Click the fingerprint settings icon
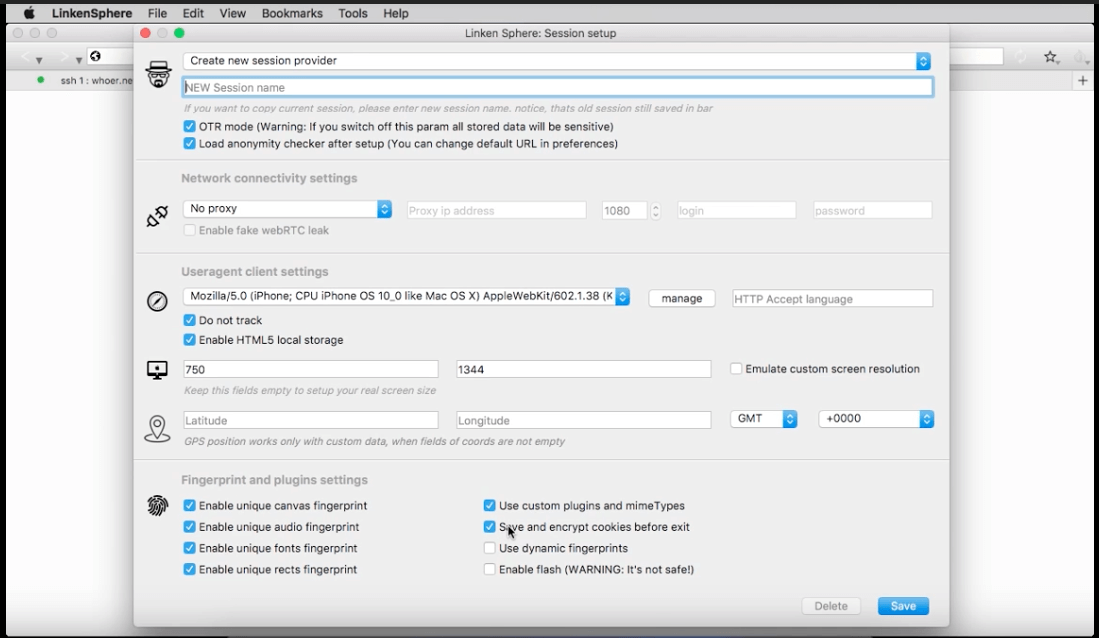Viewport: 1099px width, 638px height. point(157,506)
